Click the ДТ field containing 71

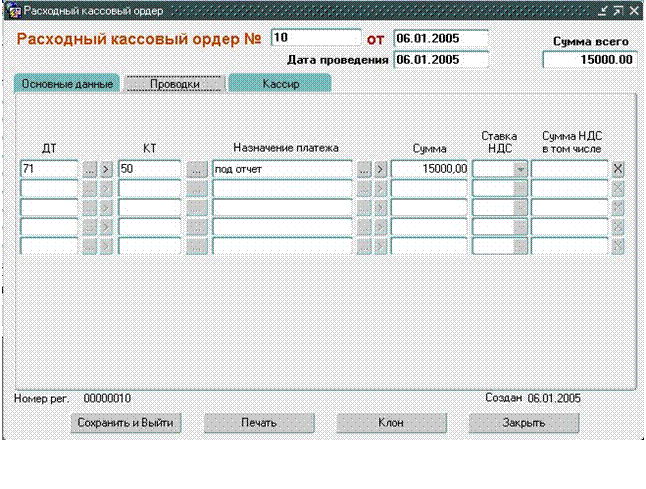click(x=49, y=169)
